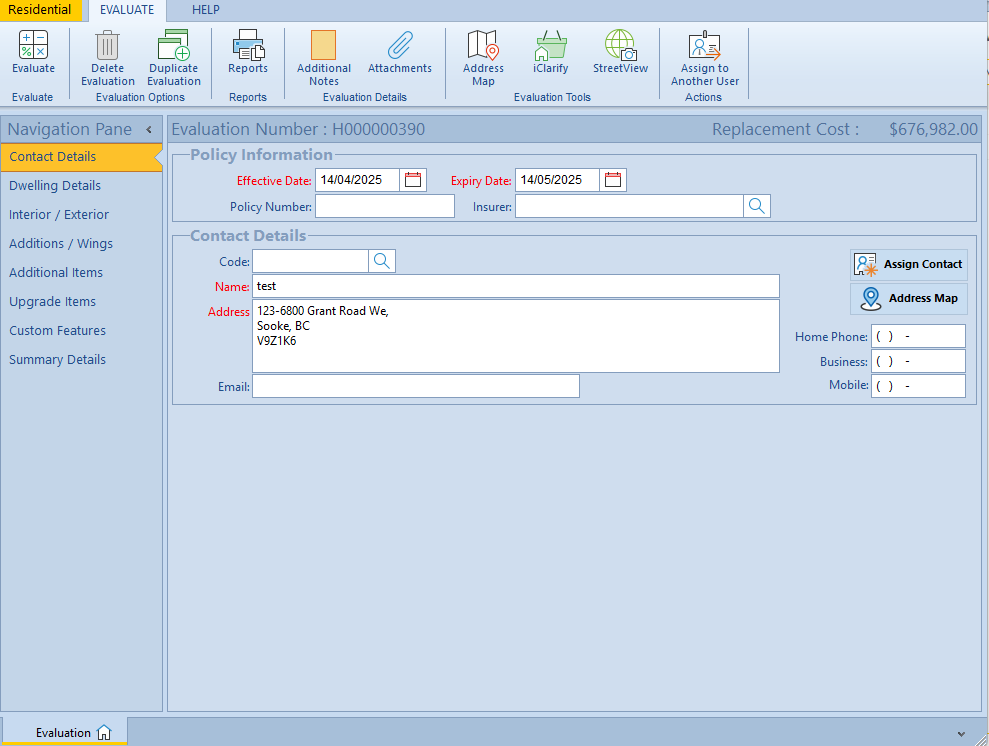Image resolution: width=989 pixels, height=746 pixels.
Task: Open Summary Details in navigation pane
Action: tap(57, 360)
